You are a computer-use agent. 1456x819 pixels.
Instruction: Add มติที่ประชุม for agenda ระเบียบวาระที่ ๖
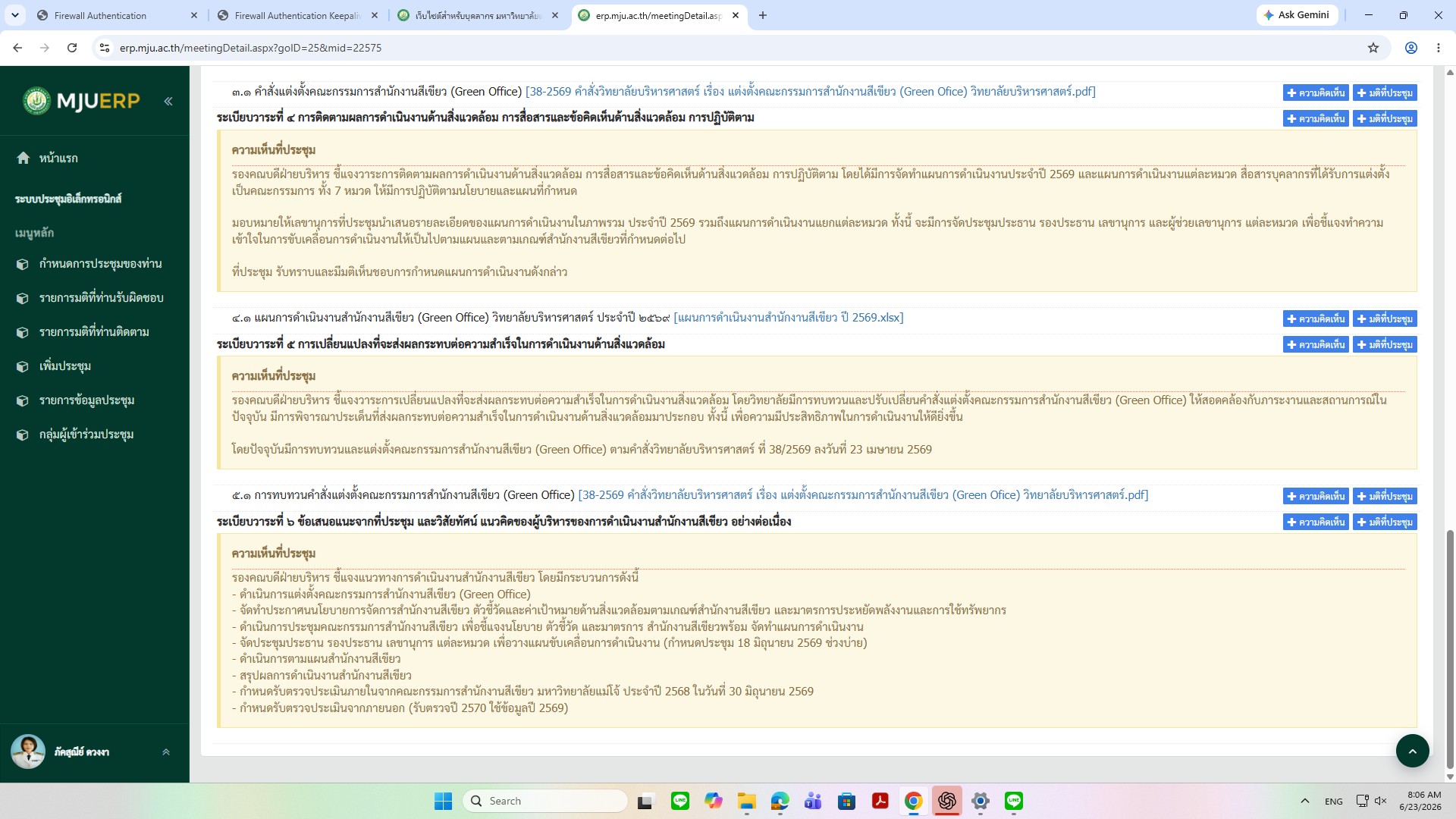point(1385,522)
